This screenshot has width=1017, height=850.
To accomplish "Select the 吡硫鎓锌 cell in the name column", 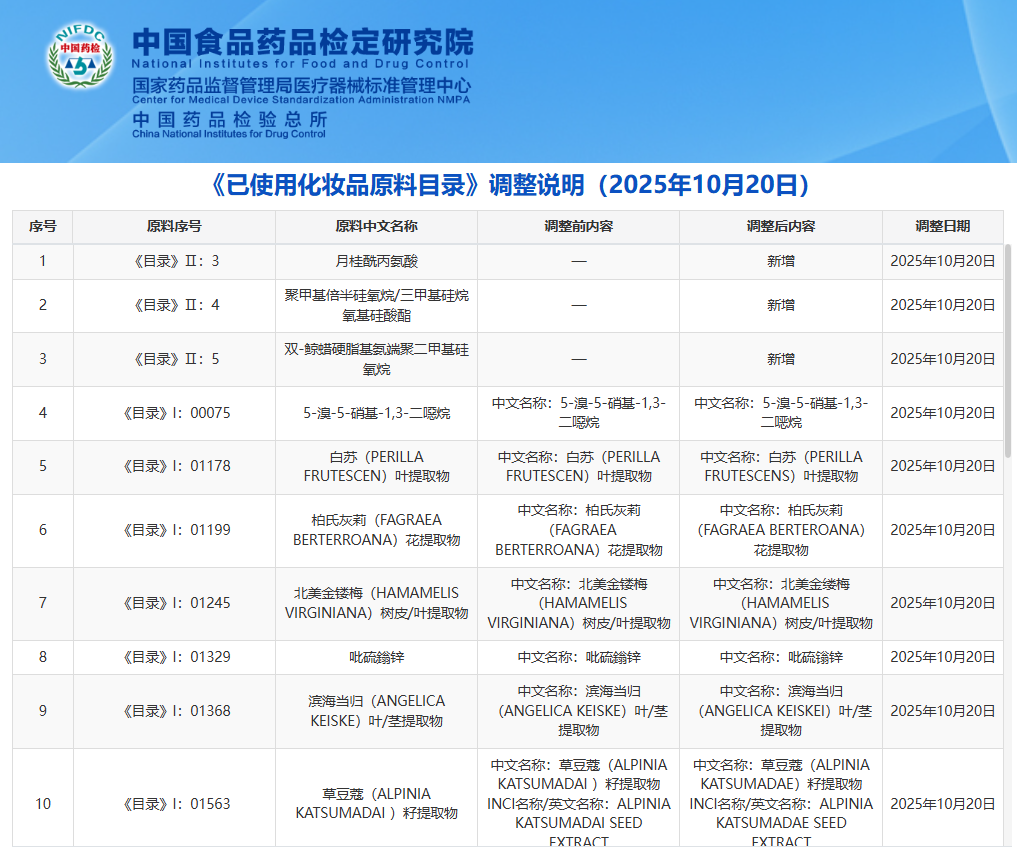I will click(x=376, y=657).
